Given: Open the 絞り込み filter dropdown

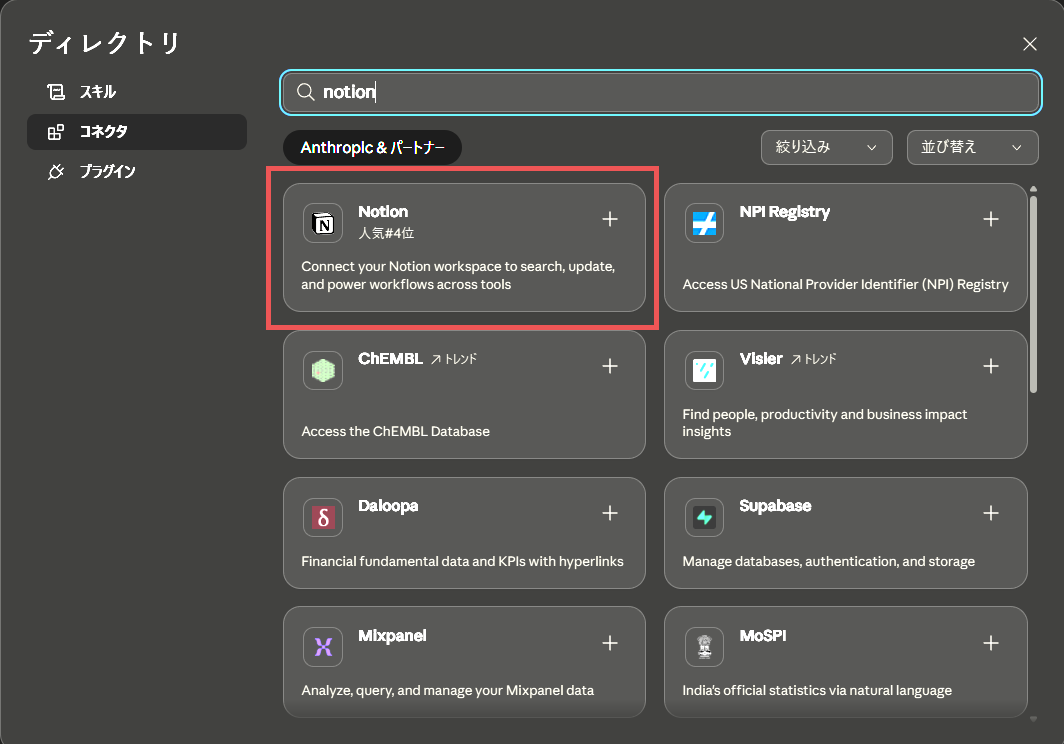Looking at the screenshot, I should pos(826,147).
